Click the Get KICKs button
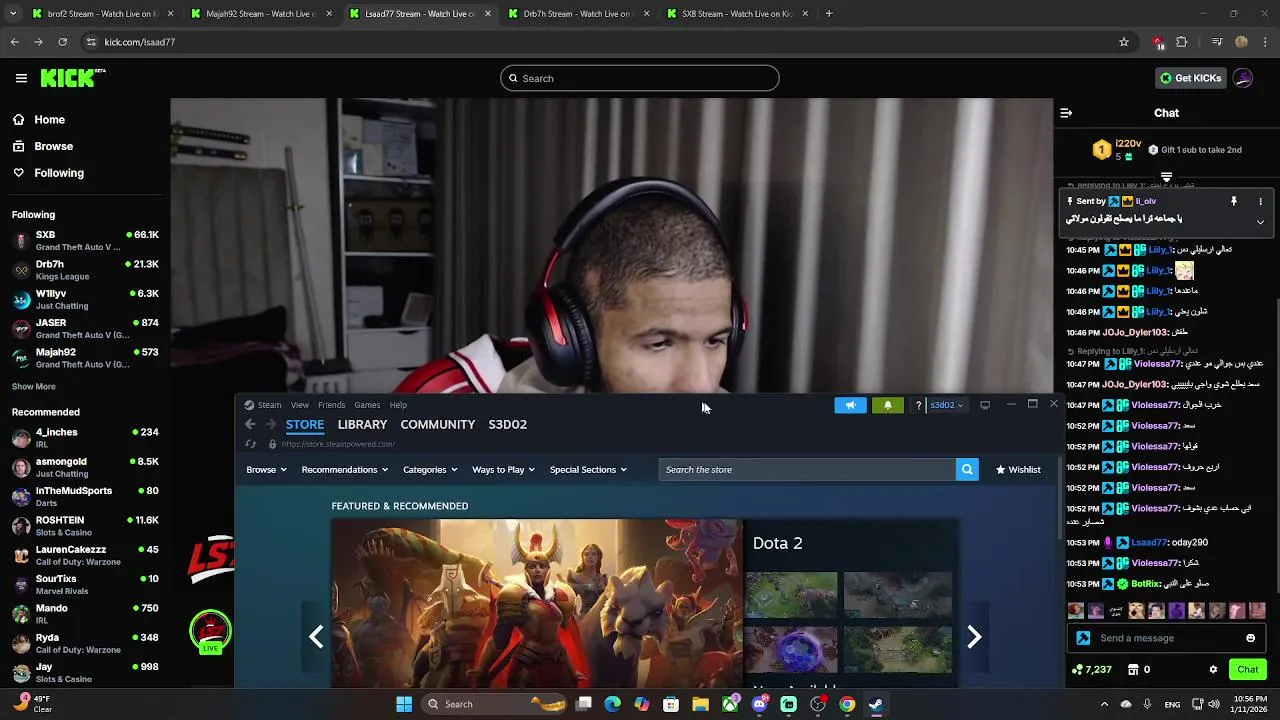The image size is (1280, 720). point(1190,78)
